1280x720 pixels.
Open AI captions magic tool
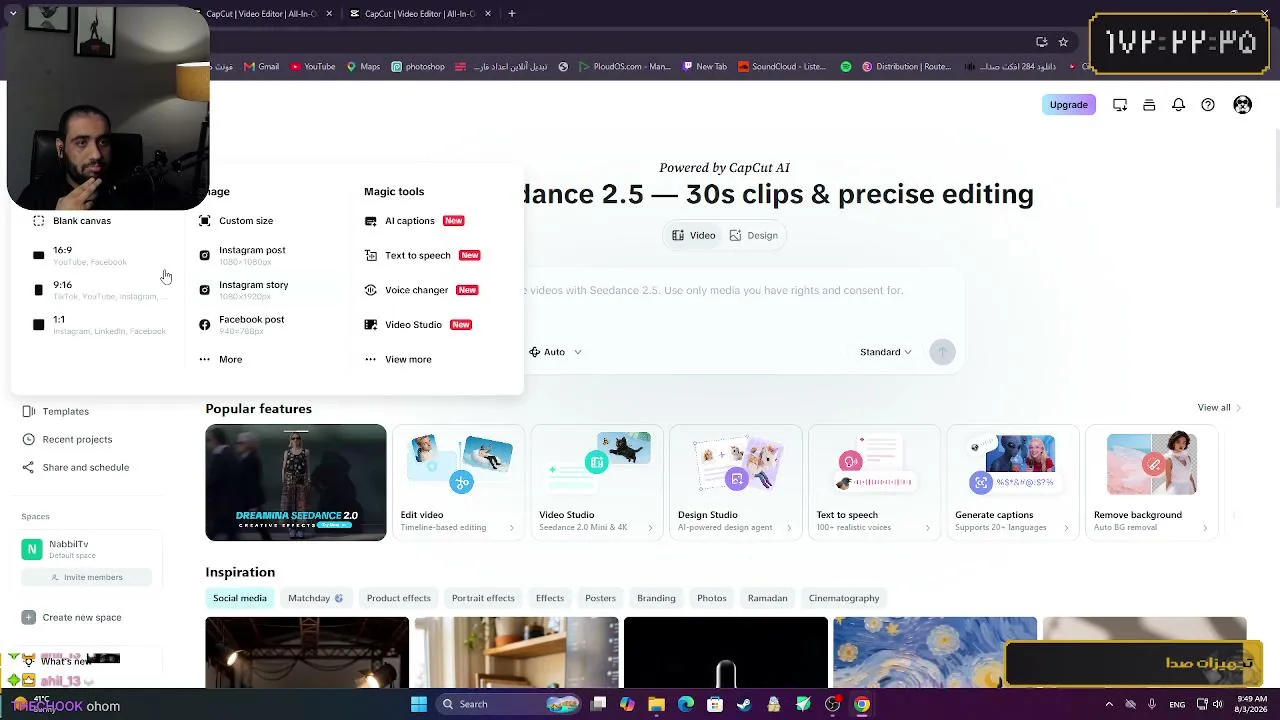(x=414, y=221)
